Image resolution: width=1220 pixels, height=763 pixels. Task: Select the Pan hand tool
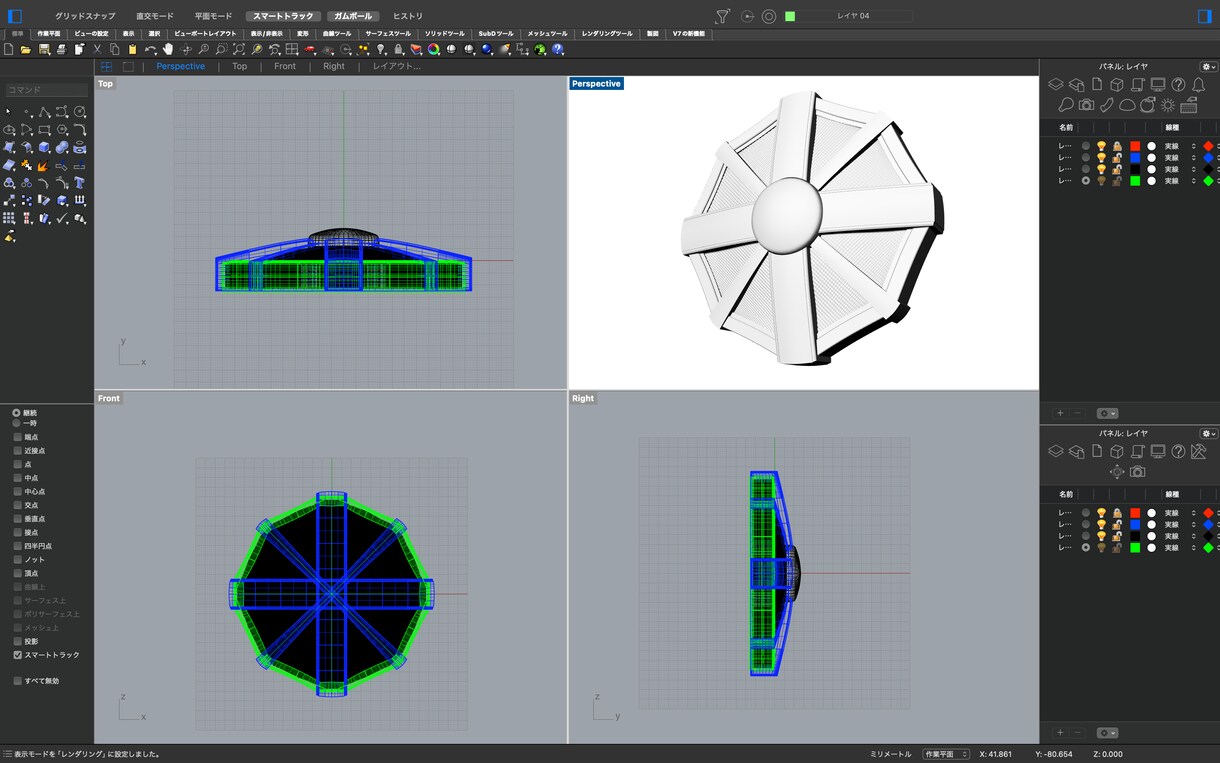[167, 49]
